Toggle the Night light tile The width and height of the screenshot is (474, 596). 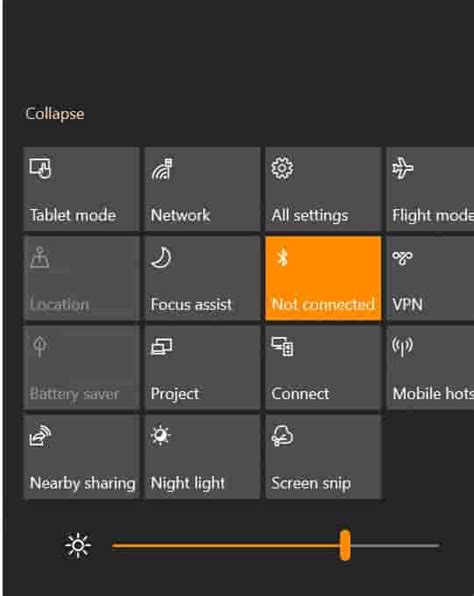[x=202, y=457]
